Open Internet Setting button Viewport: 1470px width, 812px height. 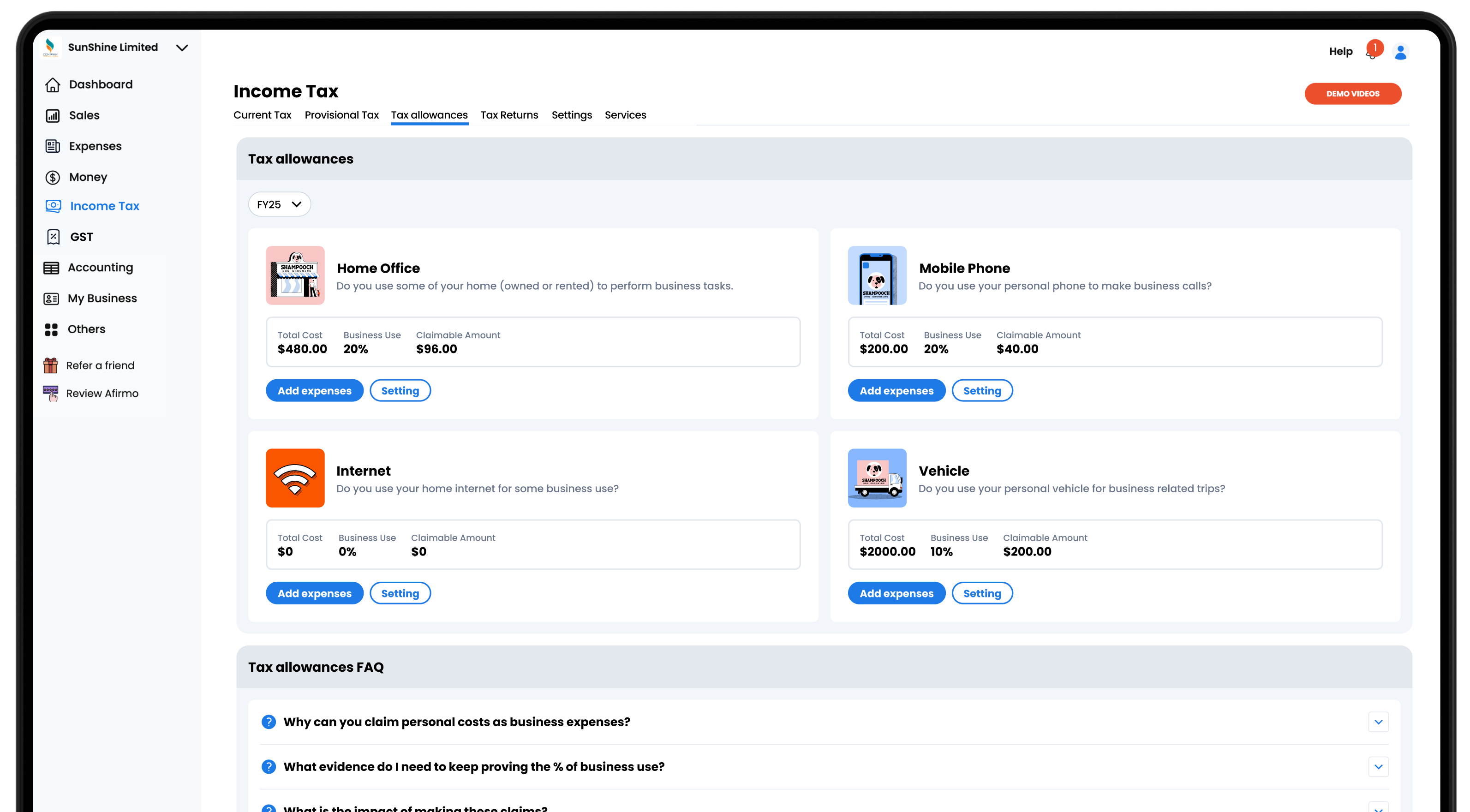click(400, 593)
